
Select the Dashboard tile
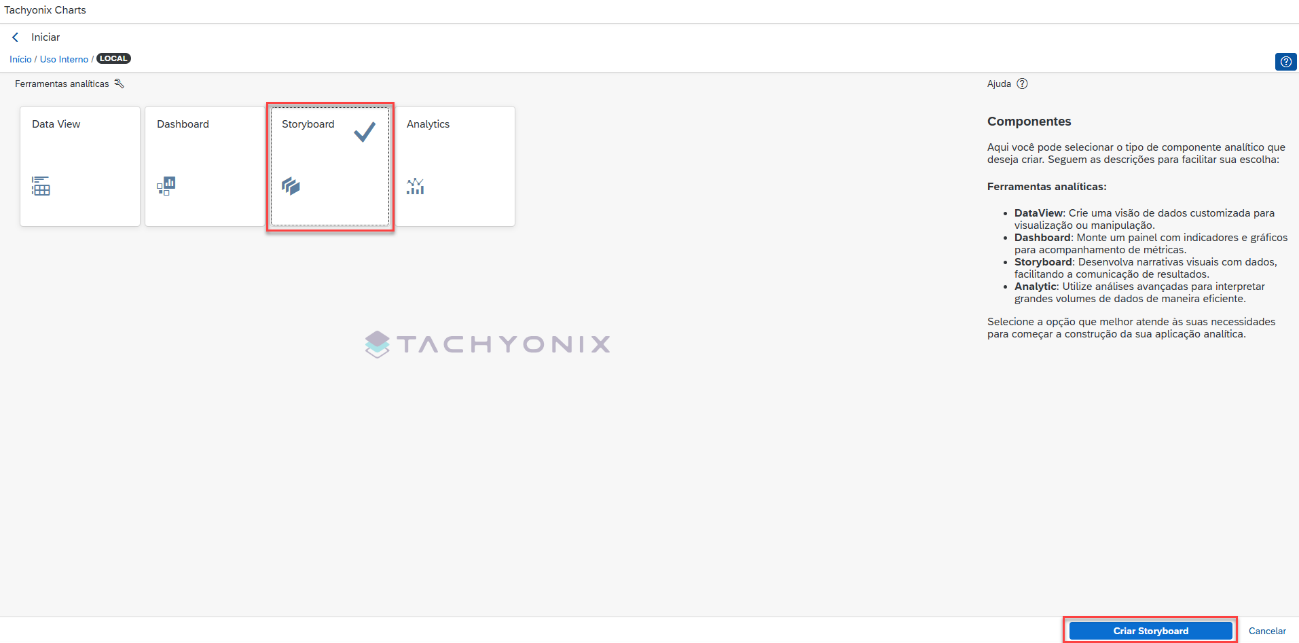[205, 166]
